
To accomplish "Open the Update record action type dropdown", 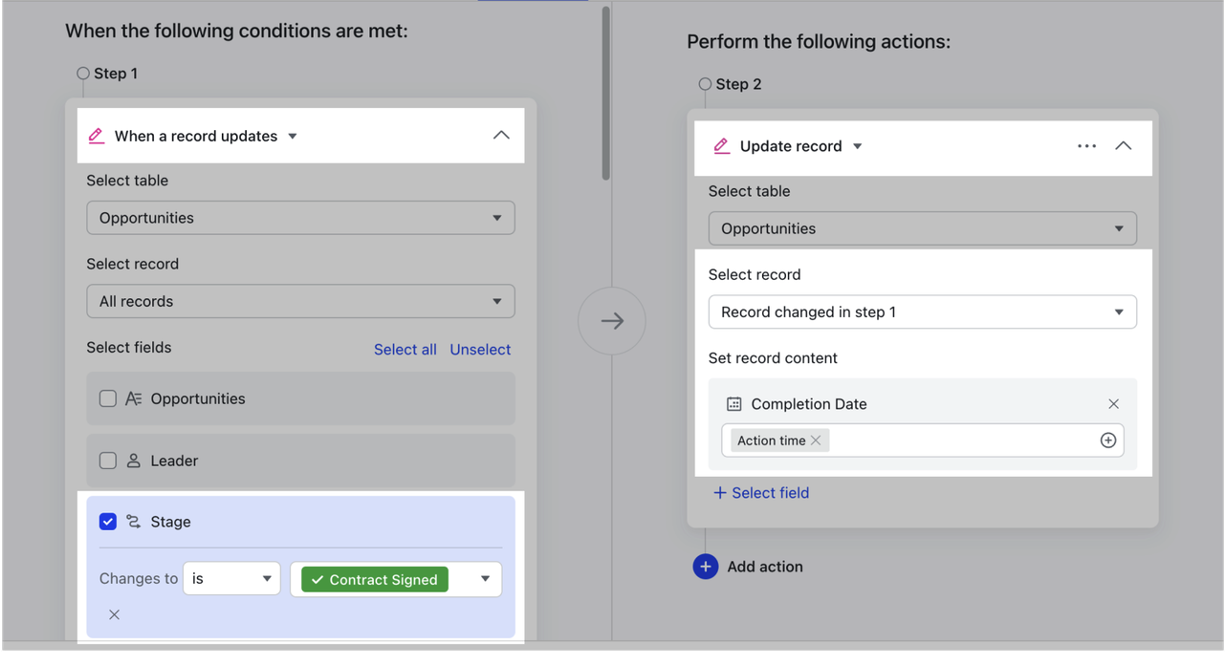I will 857,146.
